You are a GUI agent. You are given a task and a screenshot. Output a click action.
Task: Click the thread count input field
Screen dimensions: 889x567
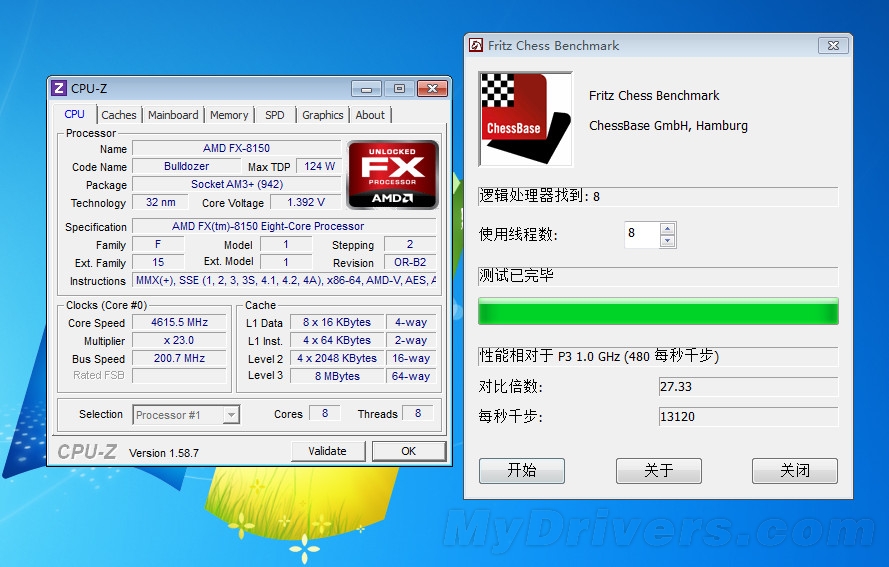click(x=641, y=235)
